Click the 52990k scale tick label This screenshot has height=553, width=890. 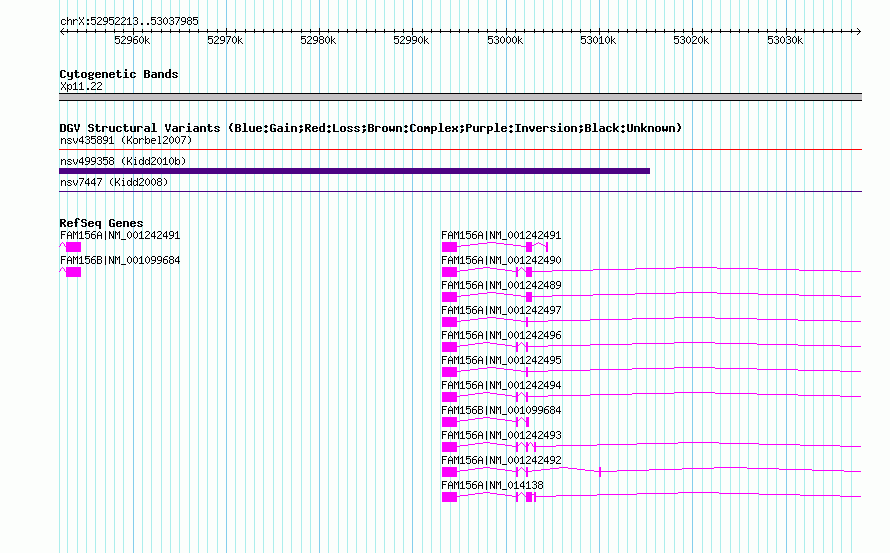click(412, 40)
